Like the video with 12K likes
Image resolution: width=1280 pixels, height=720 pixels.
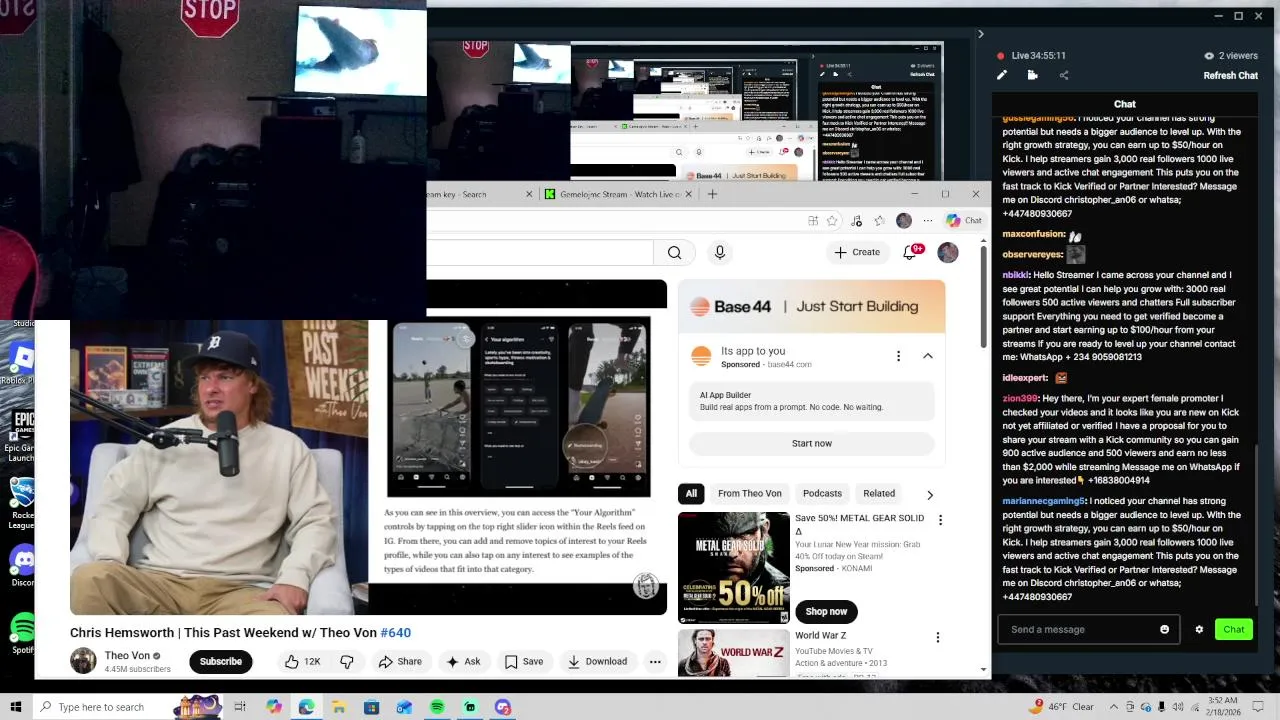(302, 661)
